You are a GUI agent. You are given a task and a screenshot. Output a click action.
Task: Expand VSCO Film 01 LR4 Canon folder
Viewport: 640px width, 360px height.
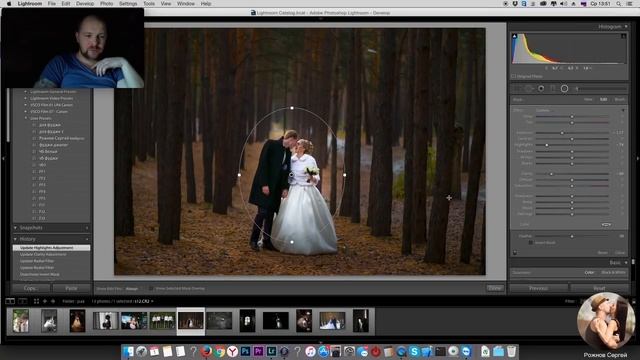click(26, 105)
